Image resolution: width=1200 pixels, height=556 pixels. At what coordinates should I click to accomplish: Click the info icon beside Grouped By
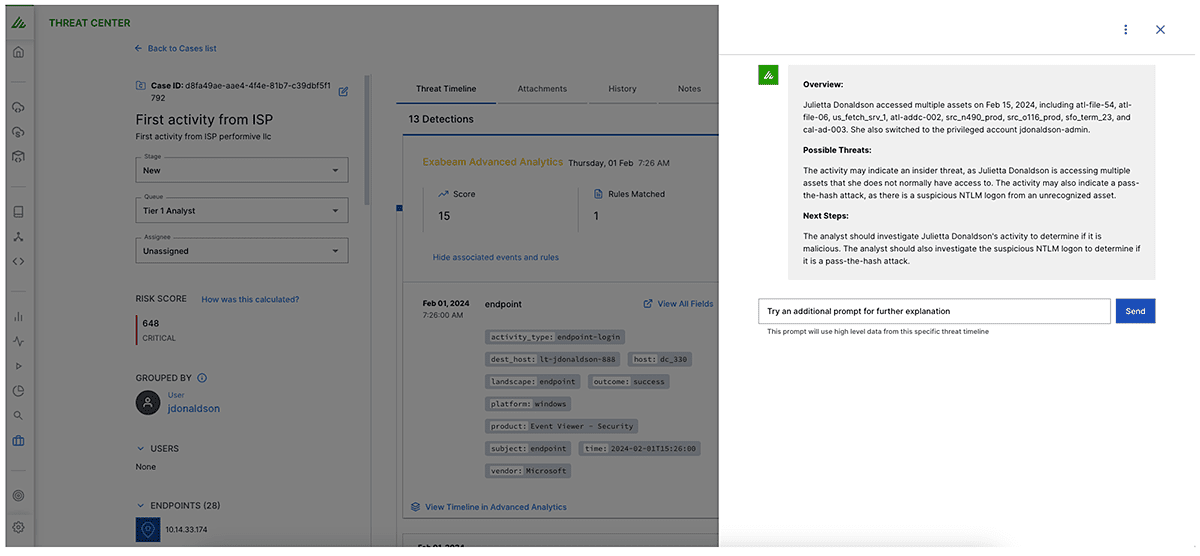[202, 378]
